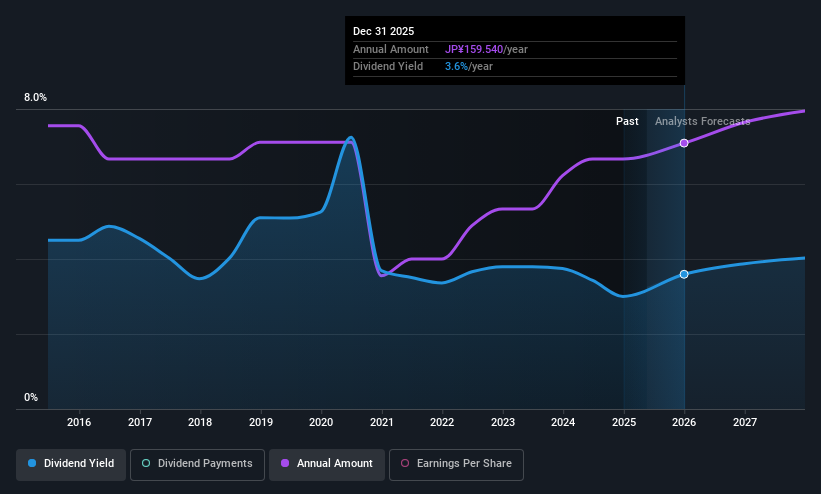Viewport: 821px width, 494px height.
Task: Click the purple Annual Amount legend dot
Action: point(285,463)
